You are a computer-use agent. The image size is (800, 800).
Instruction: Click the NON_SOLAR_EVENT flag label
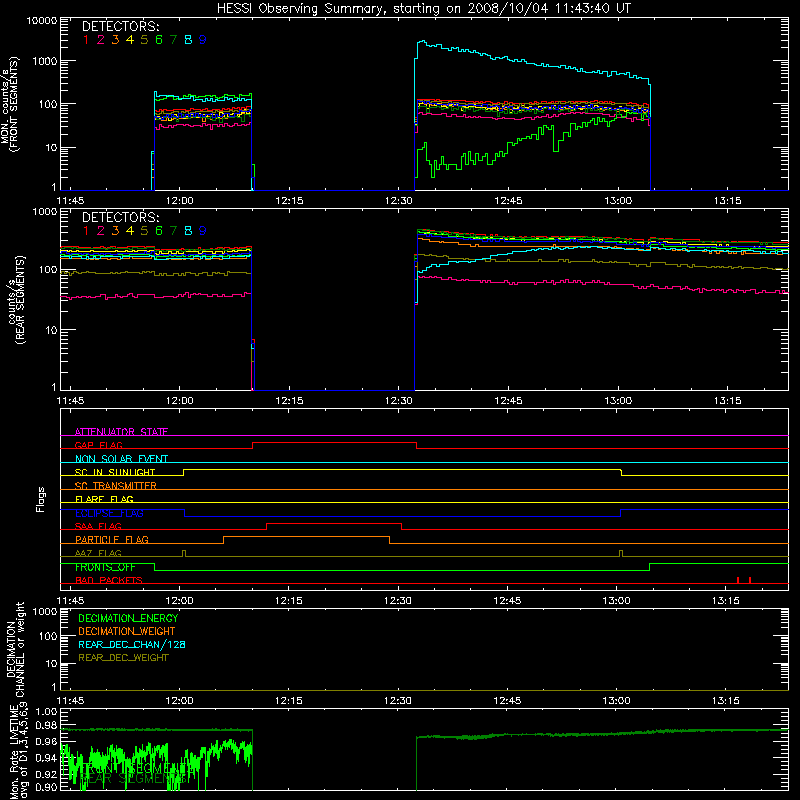point(121,459)
